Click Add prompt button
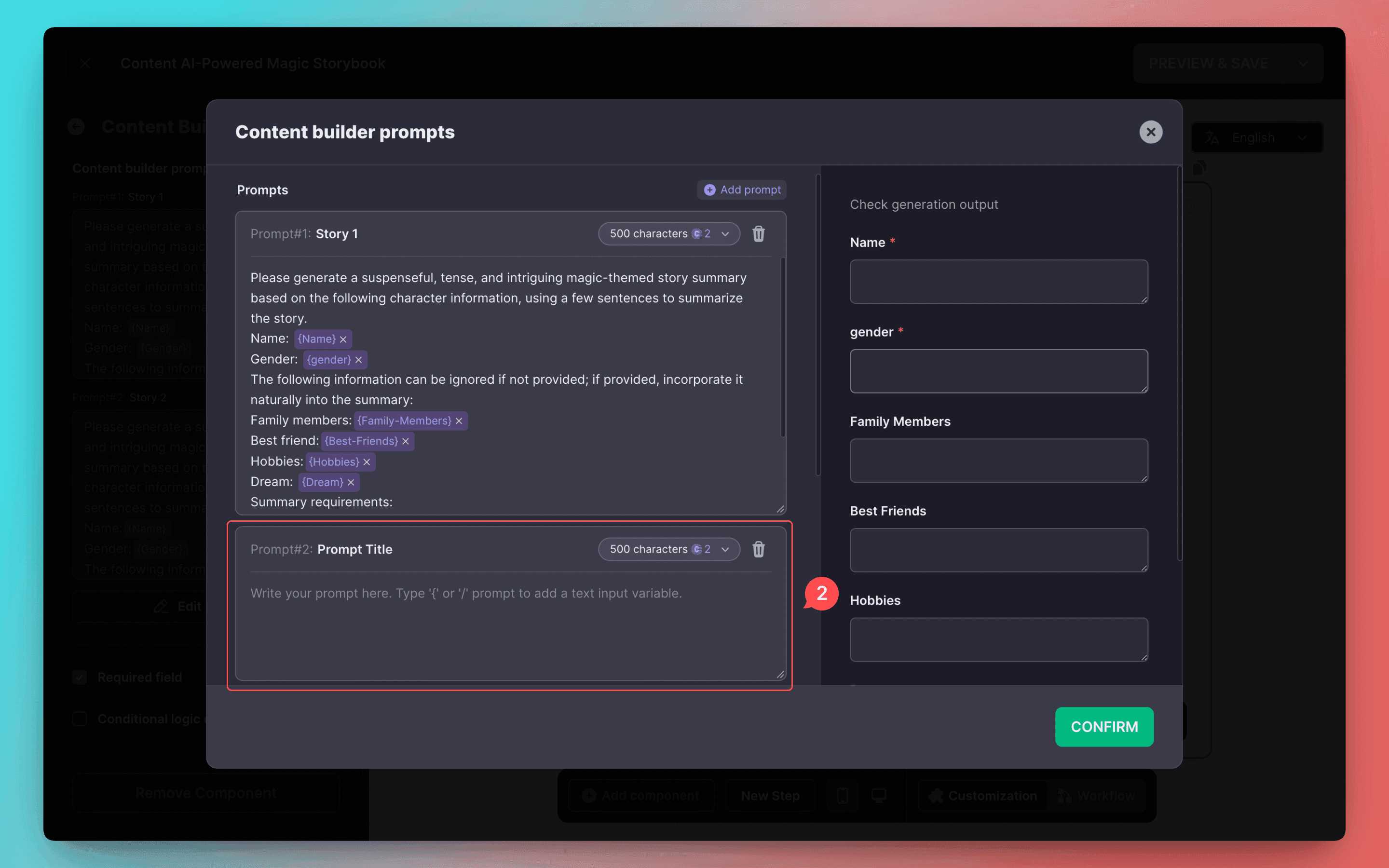Screen dimensions: 1389x868 point(742,190)
